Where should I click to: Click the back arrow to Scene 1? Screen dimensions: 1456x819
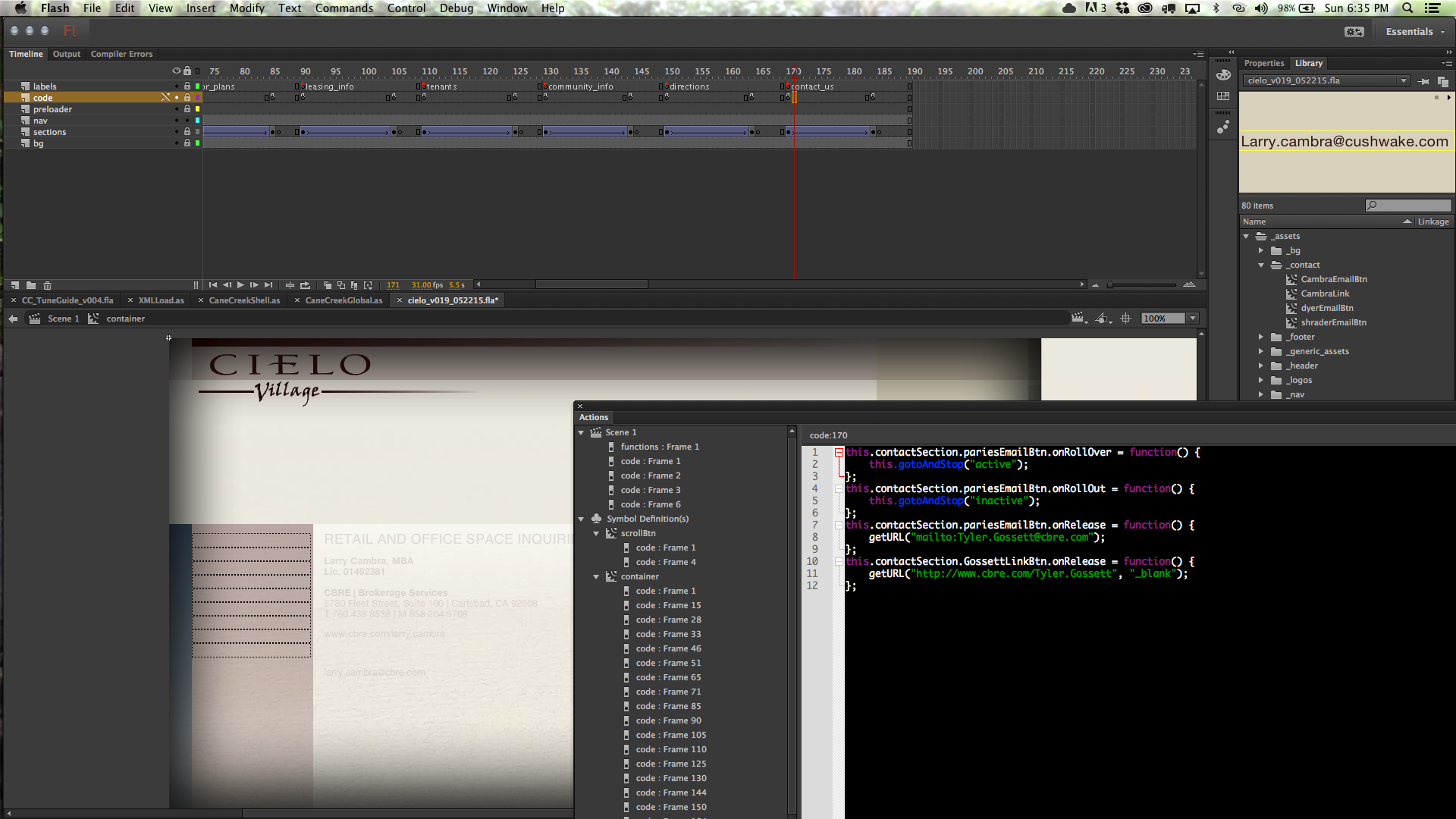13,318
